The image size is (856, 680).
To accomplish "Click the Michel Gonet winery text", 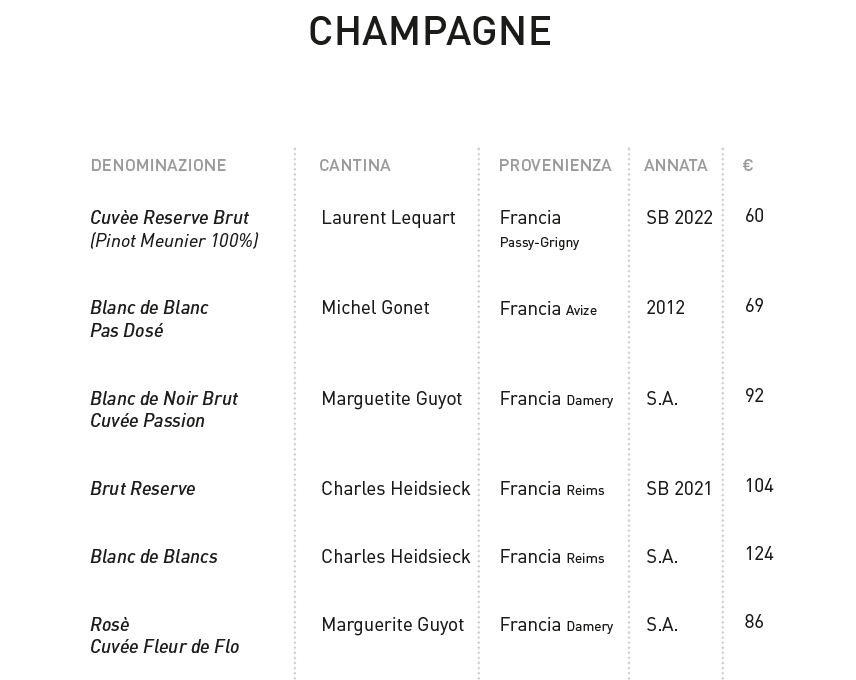I will pos(375,308).
